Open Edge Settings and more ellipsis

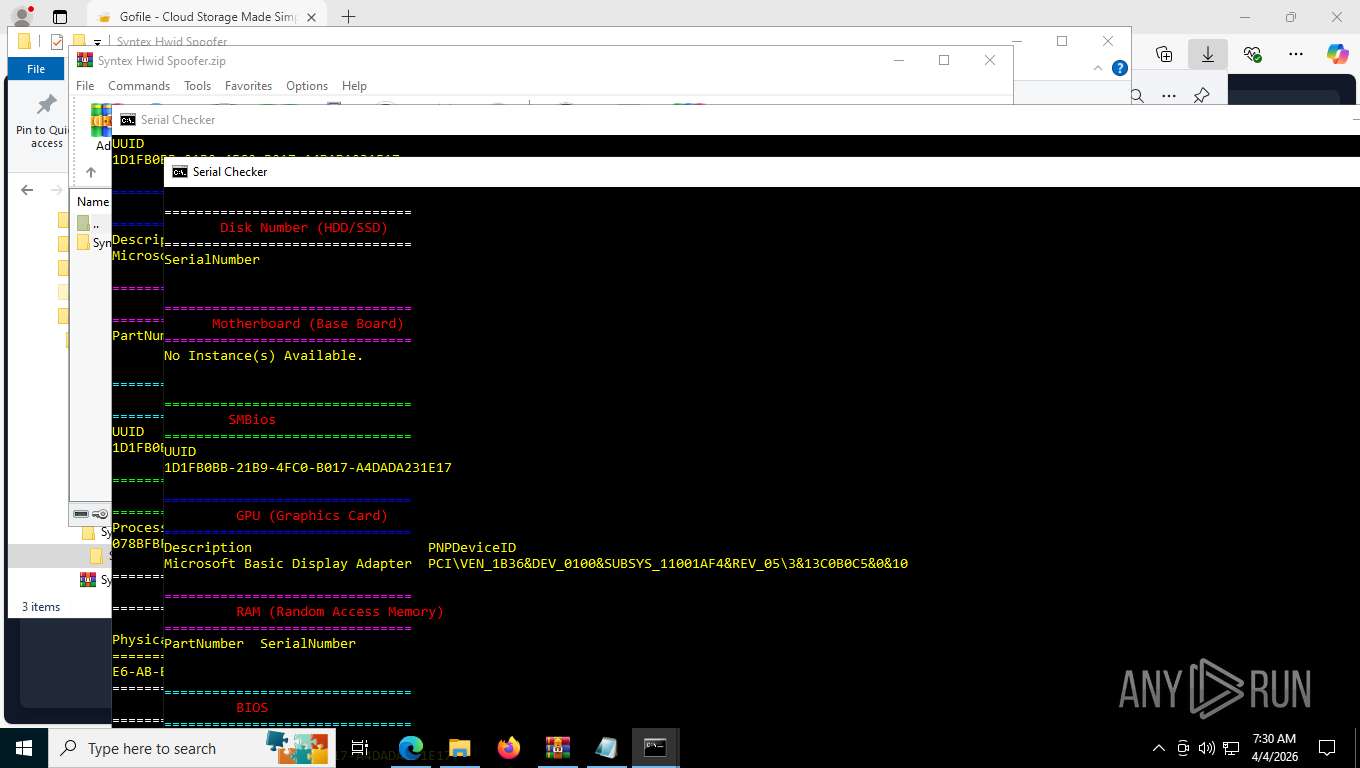1296,54
